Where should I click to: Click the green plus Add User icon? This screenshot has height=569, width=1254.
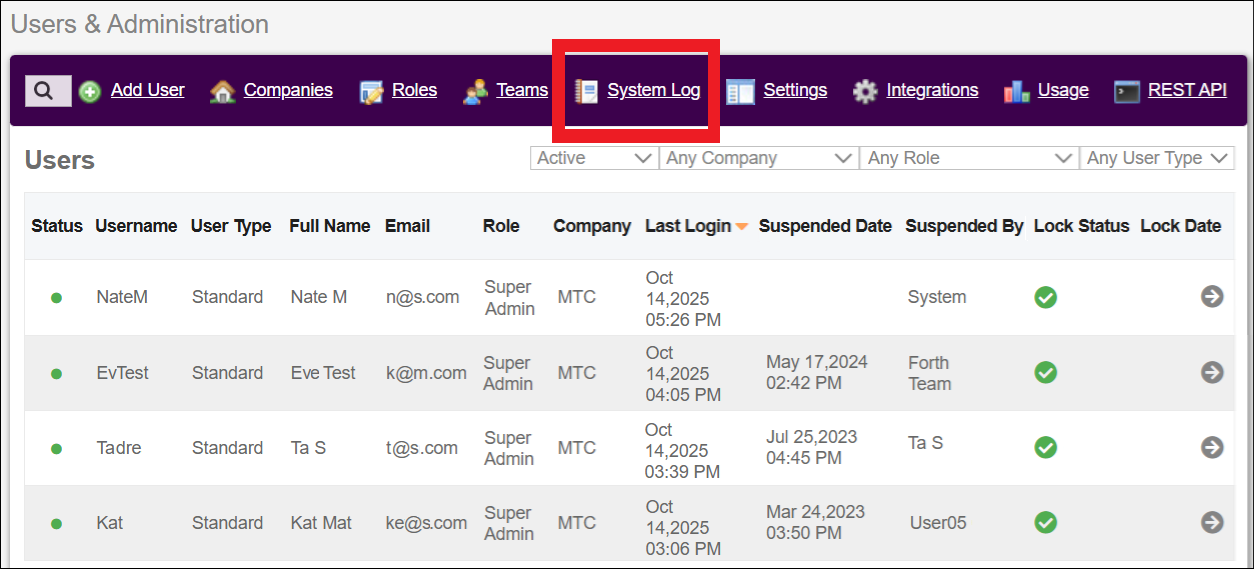[90, 91]
